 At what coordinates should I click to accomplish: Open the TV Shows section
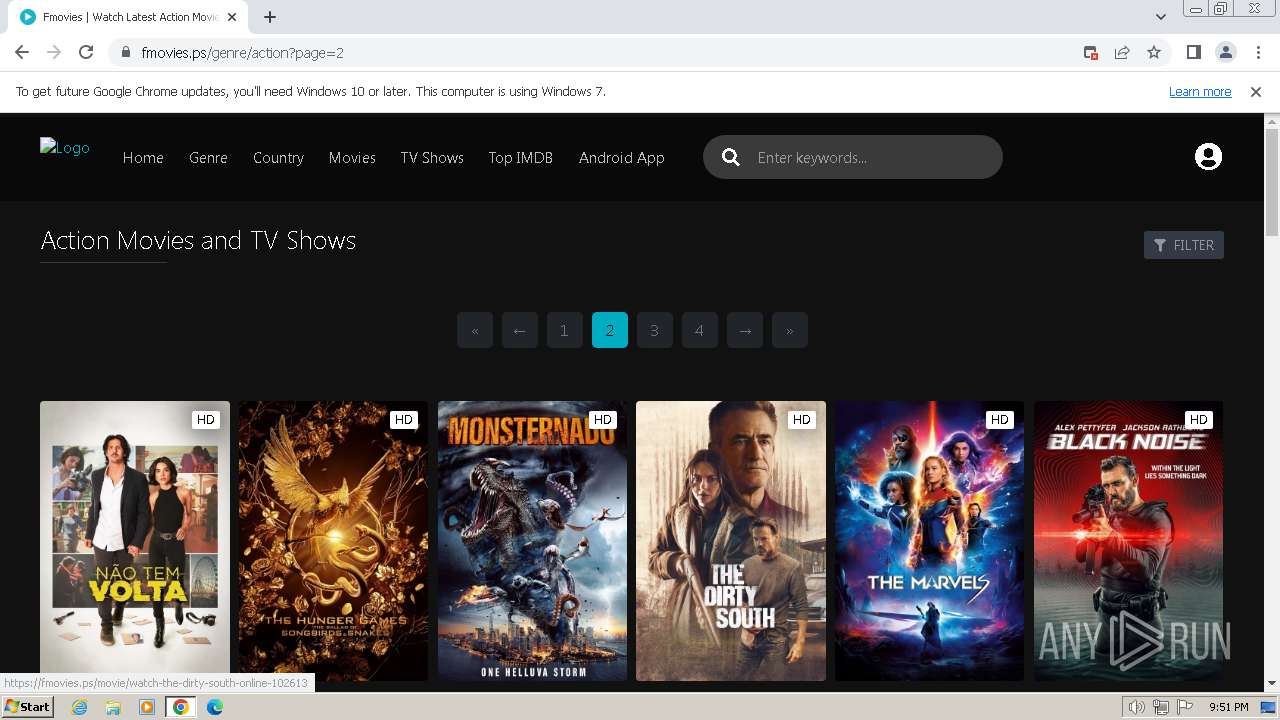(432, 157)
